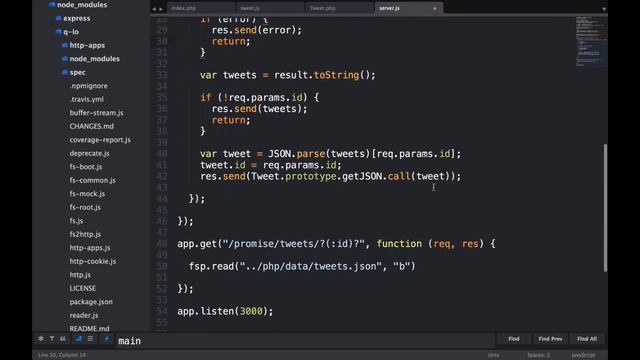Toggle regular expression search option
This screenshot has height=360, width=640.
(x=41, y=339)
